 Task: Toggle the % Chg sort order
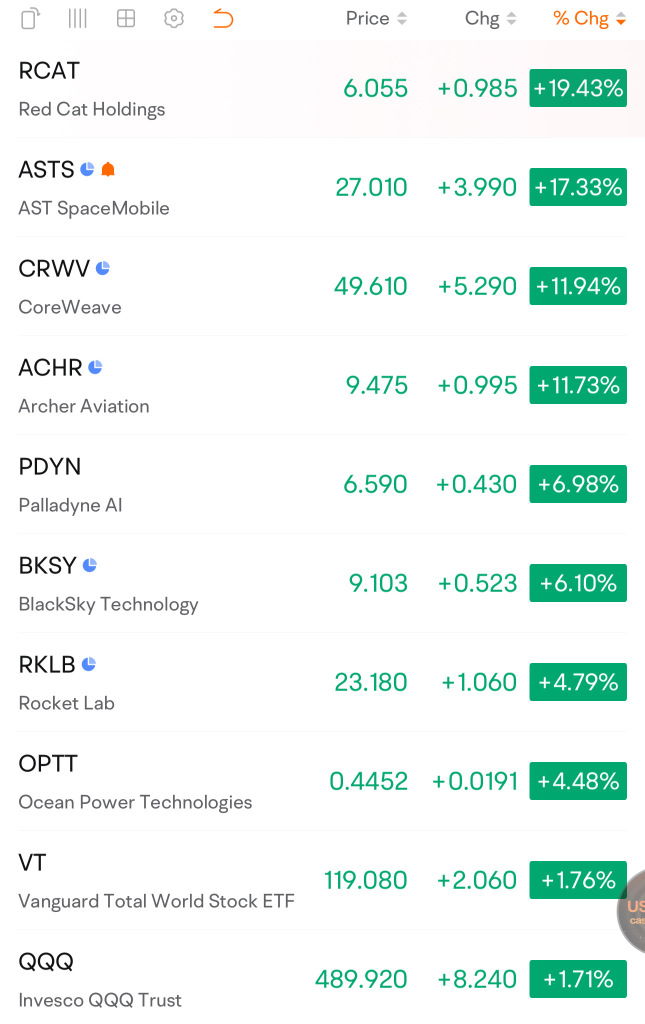(590, 18)
